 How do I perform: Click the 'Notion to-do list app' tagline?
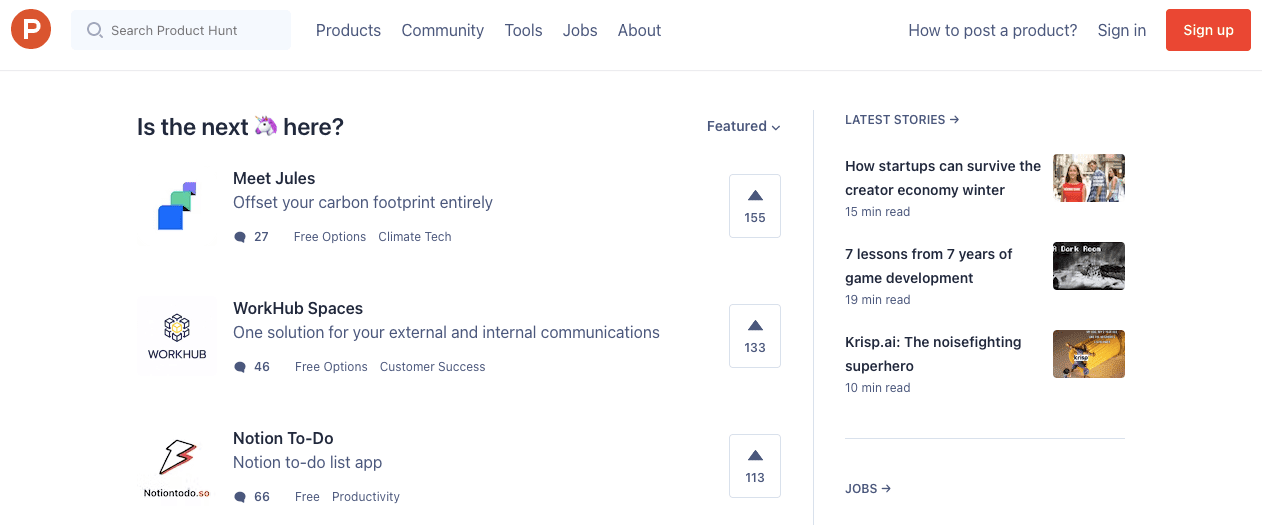[308, 462]
